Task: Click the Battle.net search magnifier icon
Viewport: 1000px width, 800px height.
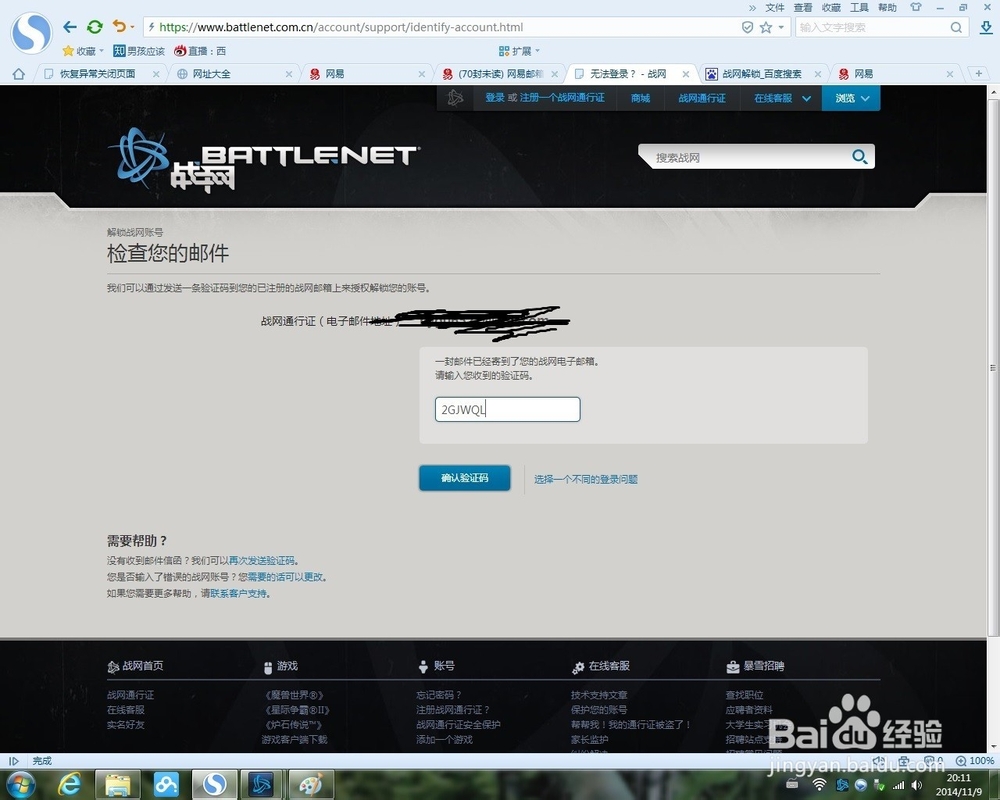Action: click(860, 156)
